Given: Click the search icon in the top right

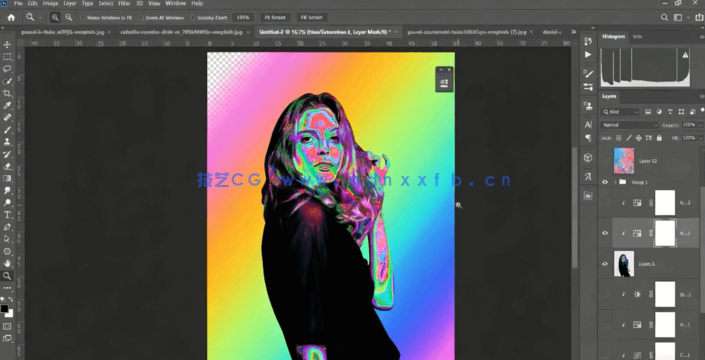Looking at the screenshot, I should (664, 18).
